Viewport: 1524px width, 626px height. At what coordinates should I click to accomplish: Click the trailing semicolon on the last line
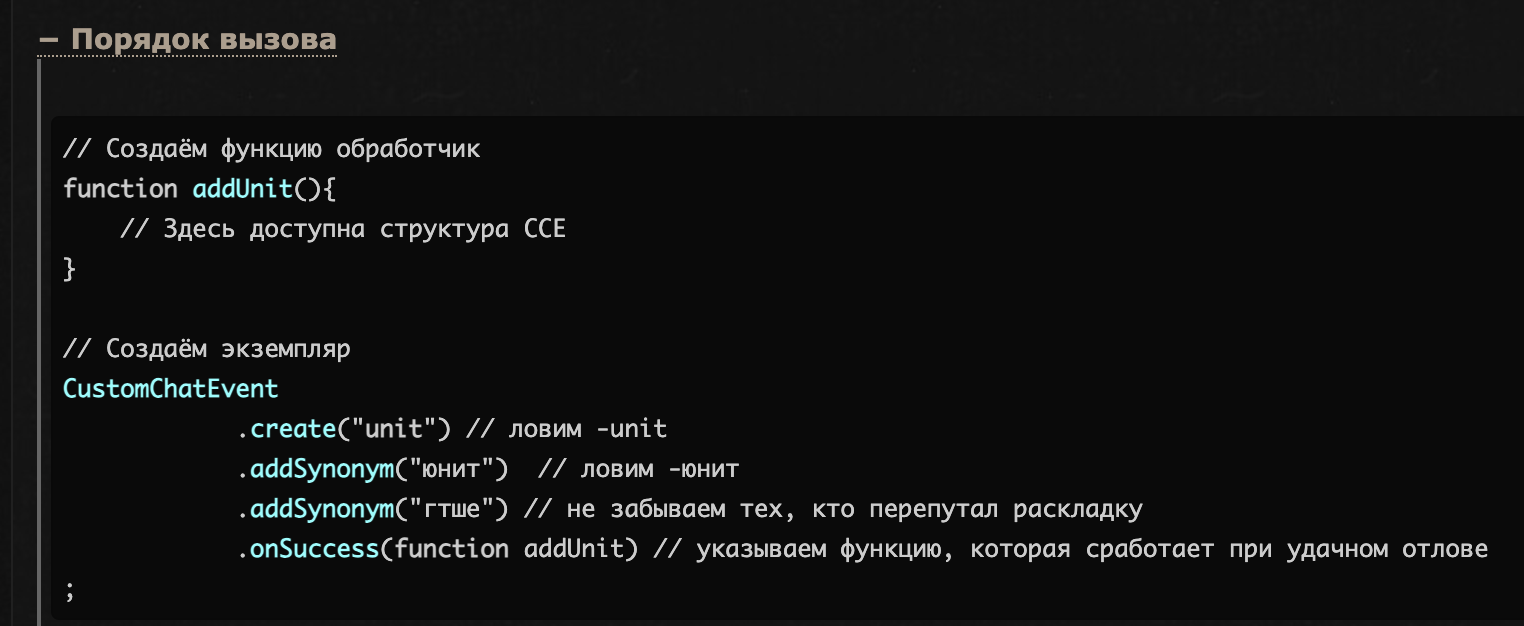click(x=69, y=590)
